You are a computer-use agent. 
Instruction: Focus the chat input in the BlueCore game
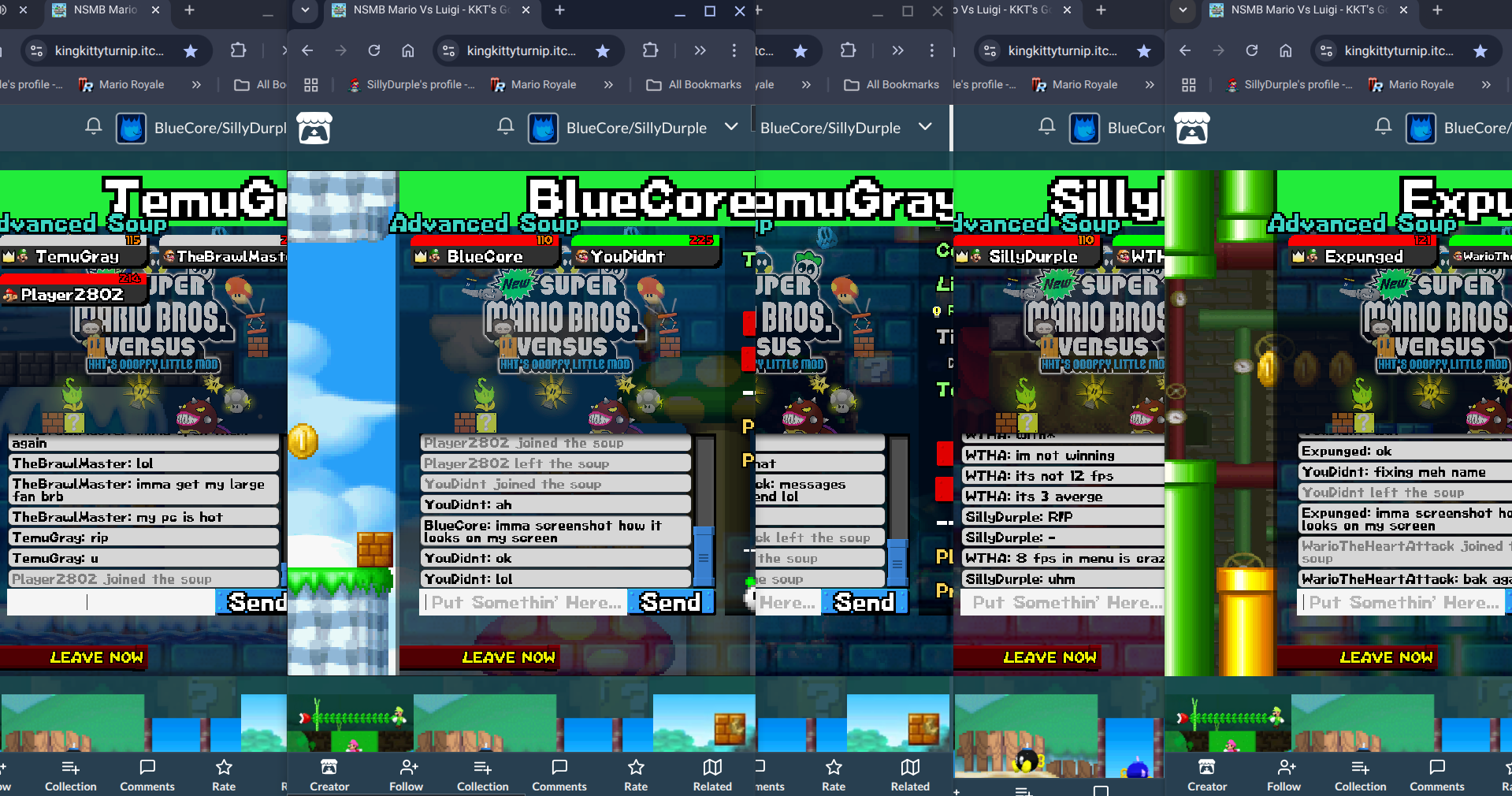524,603
